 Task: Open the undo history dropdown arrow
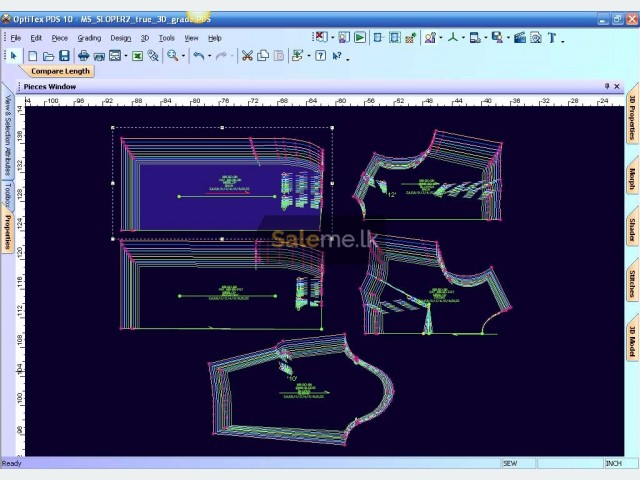pos(209,56)
